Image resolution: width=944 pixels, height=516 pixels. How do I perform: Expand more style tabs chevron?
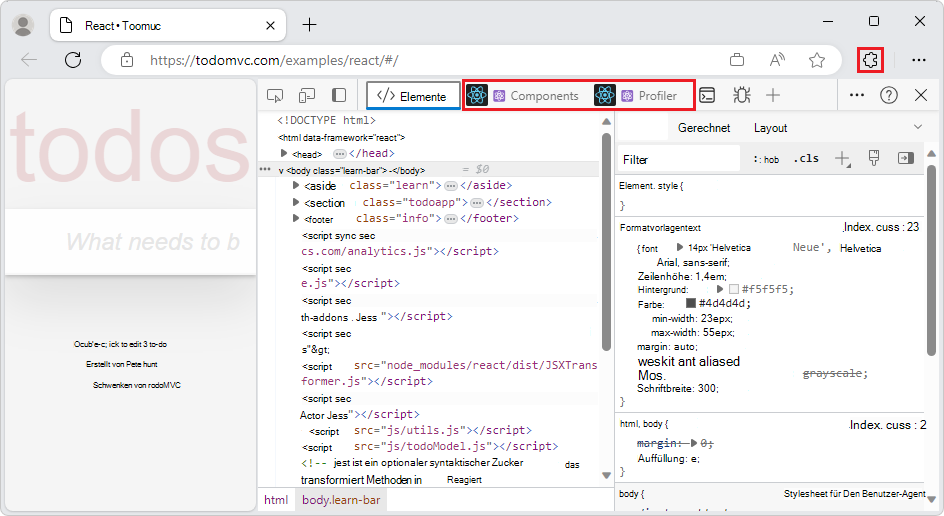[918, 127]
